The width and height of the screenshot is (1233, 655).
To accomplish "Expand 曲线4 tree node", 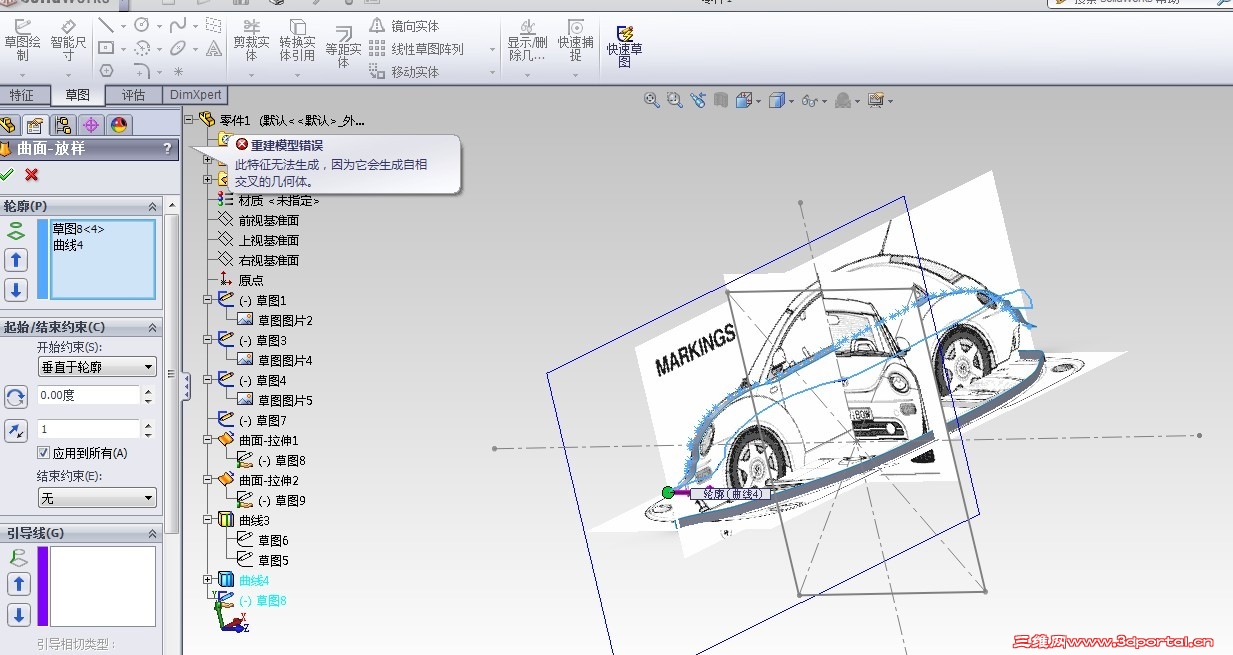I will pyautogui.click(x=208, y=580).
